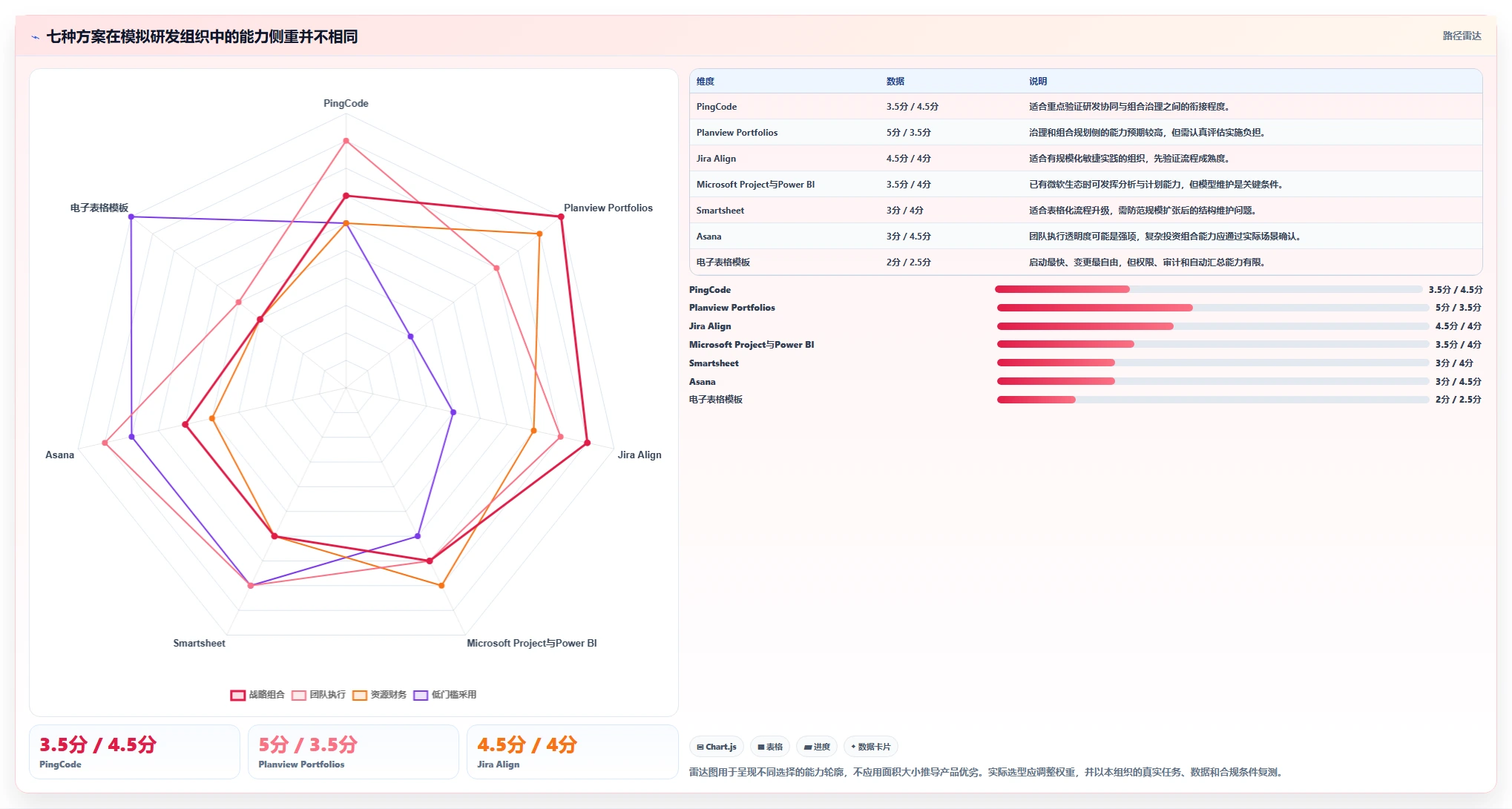Click the Planview Portfolios radar axis label

point(608,208)
